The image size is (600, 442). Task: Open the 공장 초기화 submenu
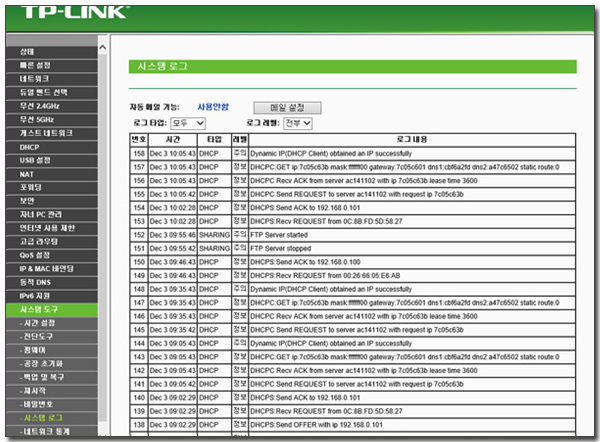[x=52, y=364]
